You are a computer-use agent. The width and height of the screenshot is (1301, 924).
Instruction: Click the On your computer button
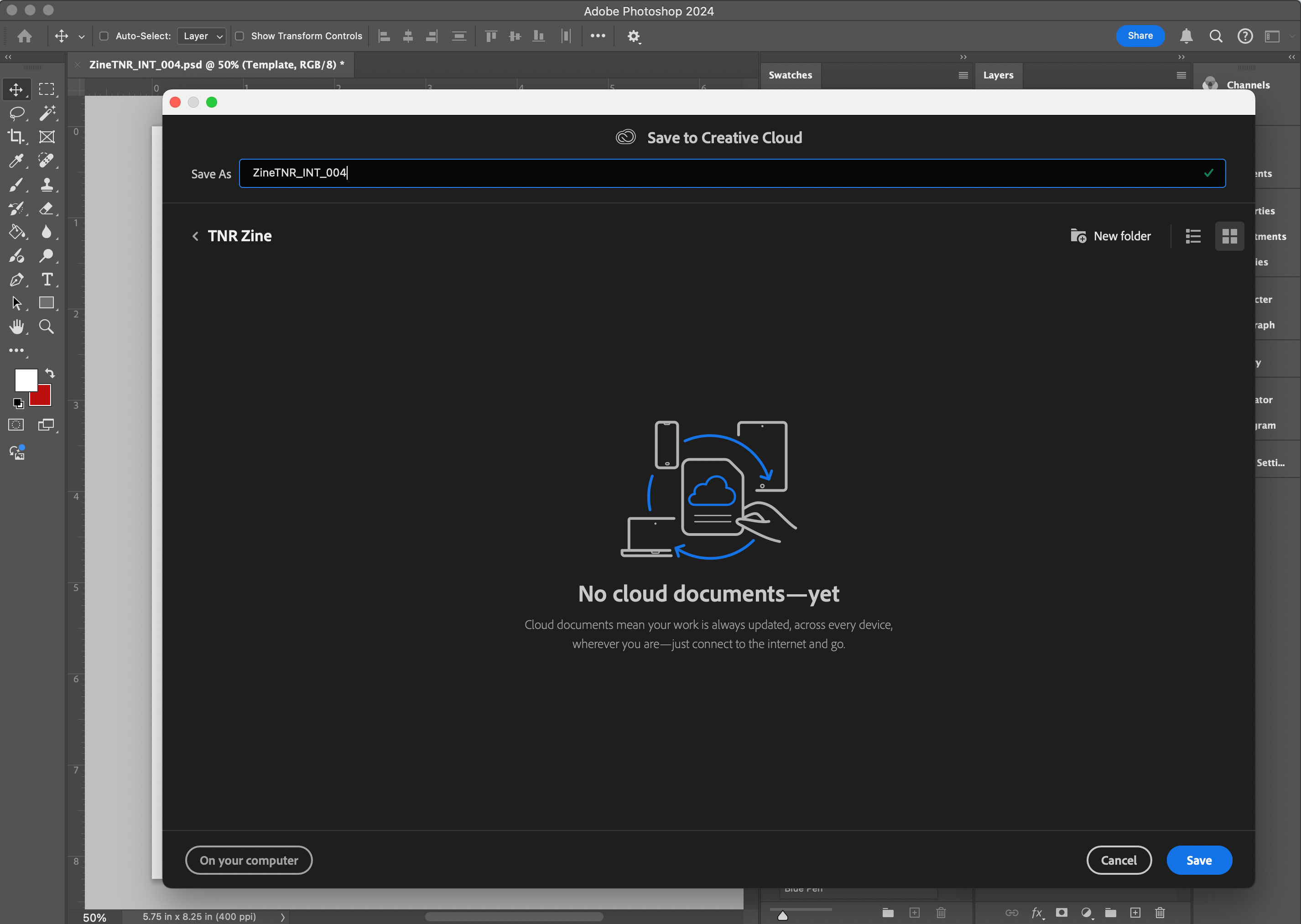(x=249, y=860)
